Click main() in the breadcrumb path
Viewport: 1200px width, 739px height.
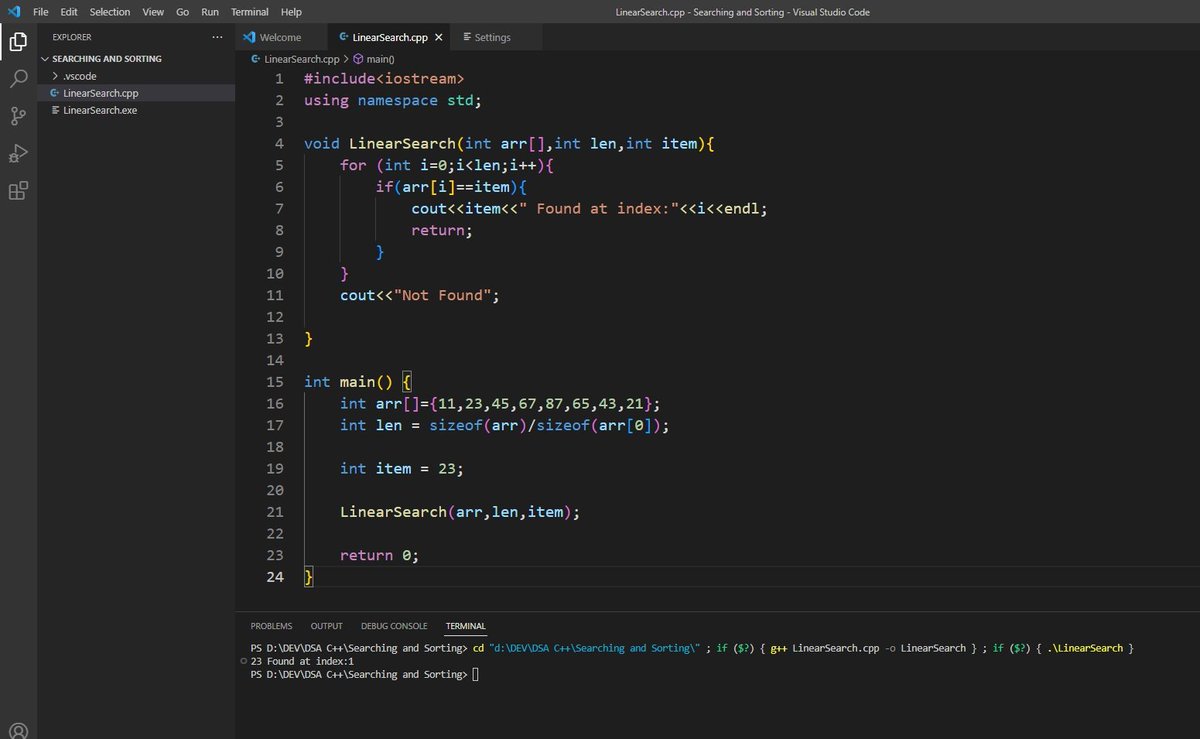[381, 59]
